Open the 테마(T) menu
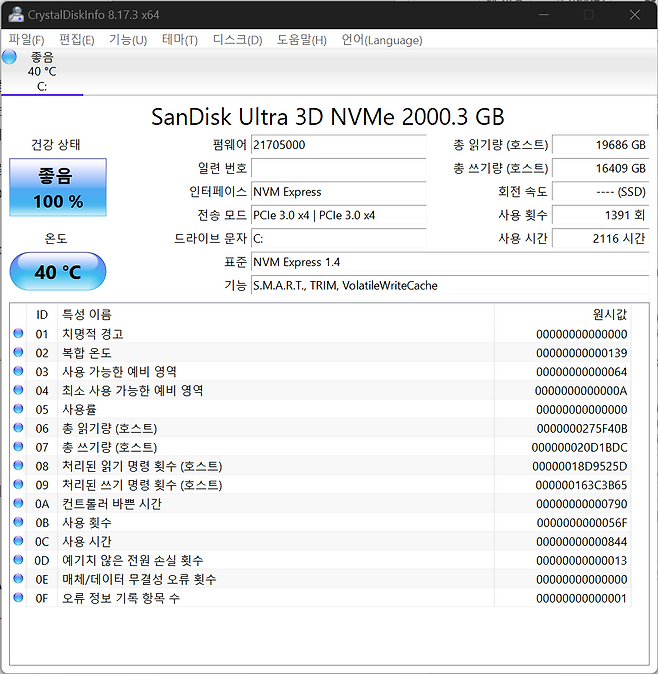This screenshot has width=658, height=674. click(x=180, y=40)
